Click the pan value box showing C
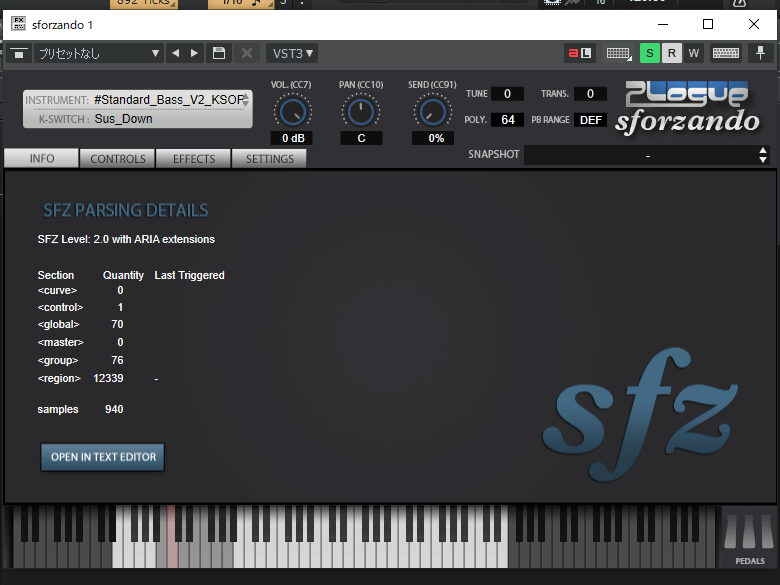The height and width of the screenshot is (585, 780). coord(361,138)
